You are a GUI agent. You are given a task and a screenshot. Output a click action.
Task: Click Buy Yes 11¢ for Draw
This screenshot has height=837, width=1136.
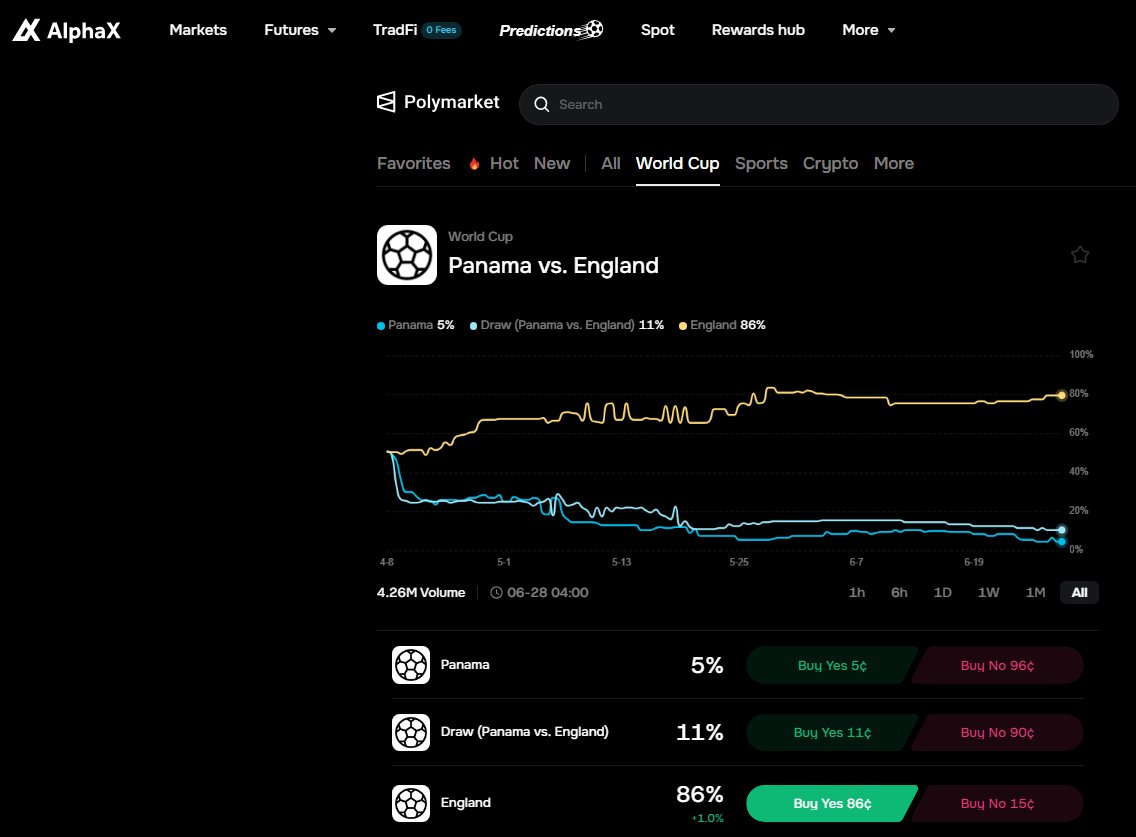(832, 732)
